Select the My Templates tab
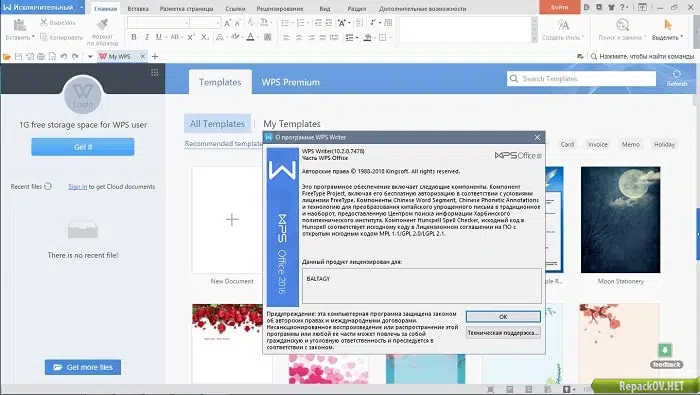Screen dimensions: 700x395 pos(292,124)
